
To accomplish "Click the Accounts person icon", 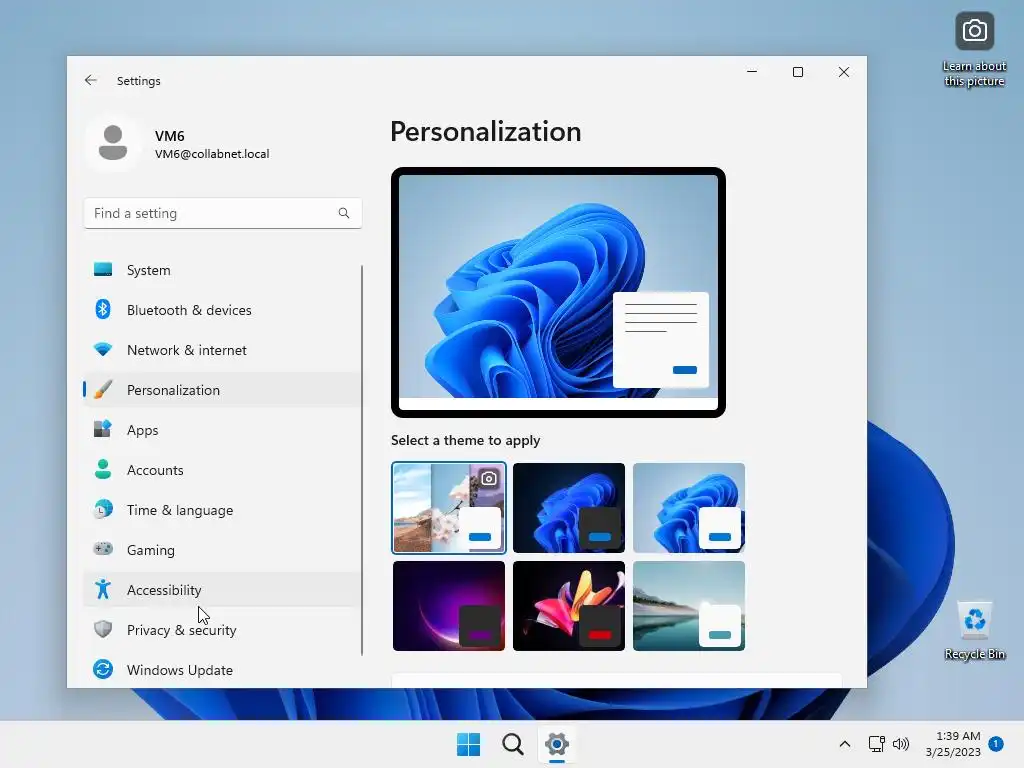I will click(103, 470).
